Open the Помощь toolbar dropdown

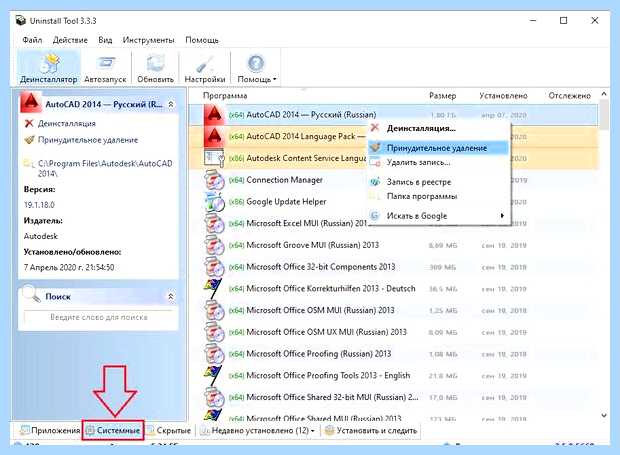(256, 67)
